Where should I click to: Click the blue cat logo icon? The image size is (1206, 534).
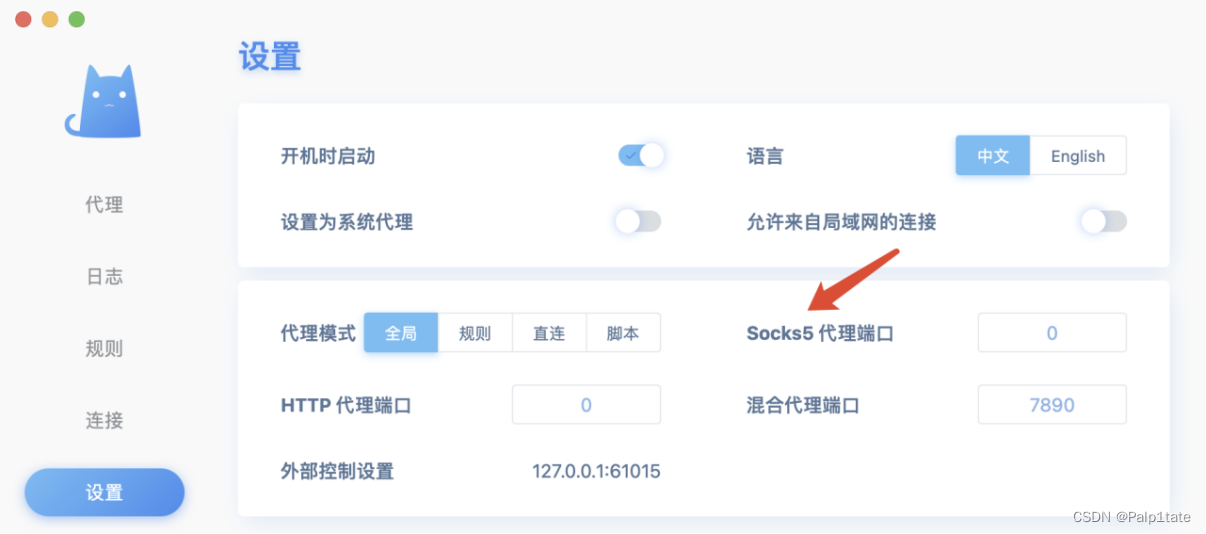coord(103,102)
